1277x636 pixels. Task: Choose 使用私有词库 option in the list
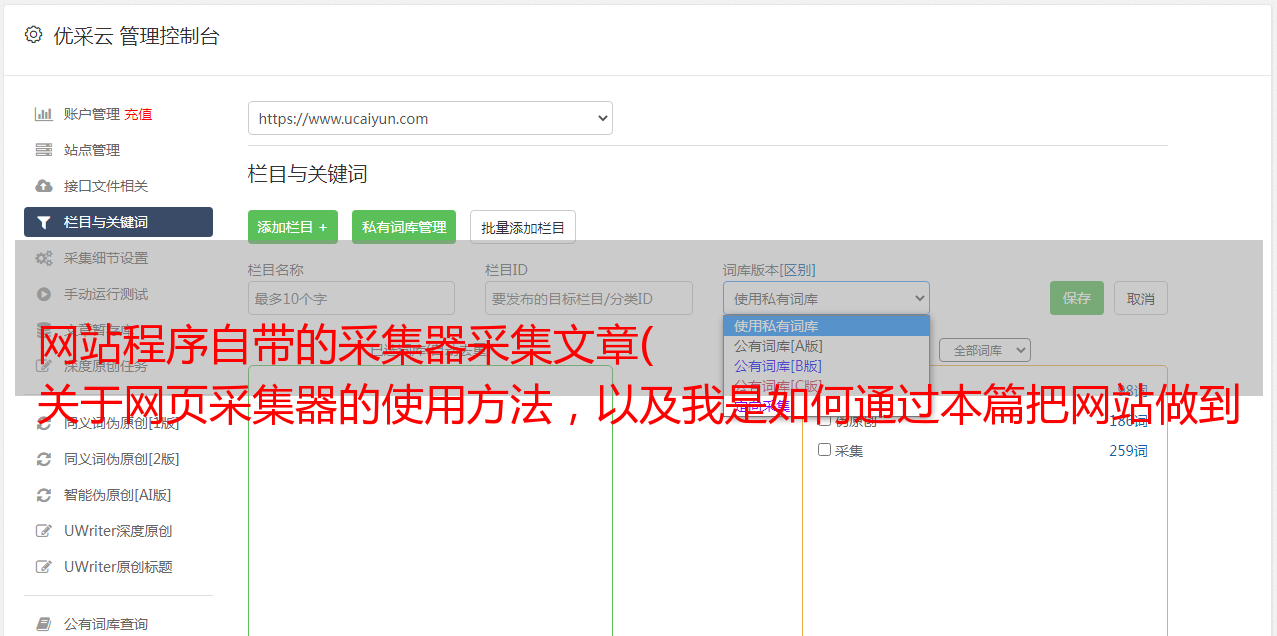pyautogui.click(x=826, y=326)
